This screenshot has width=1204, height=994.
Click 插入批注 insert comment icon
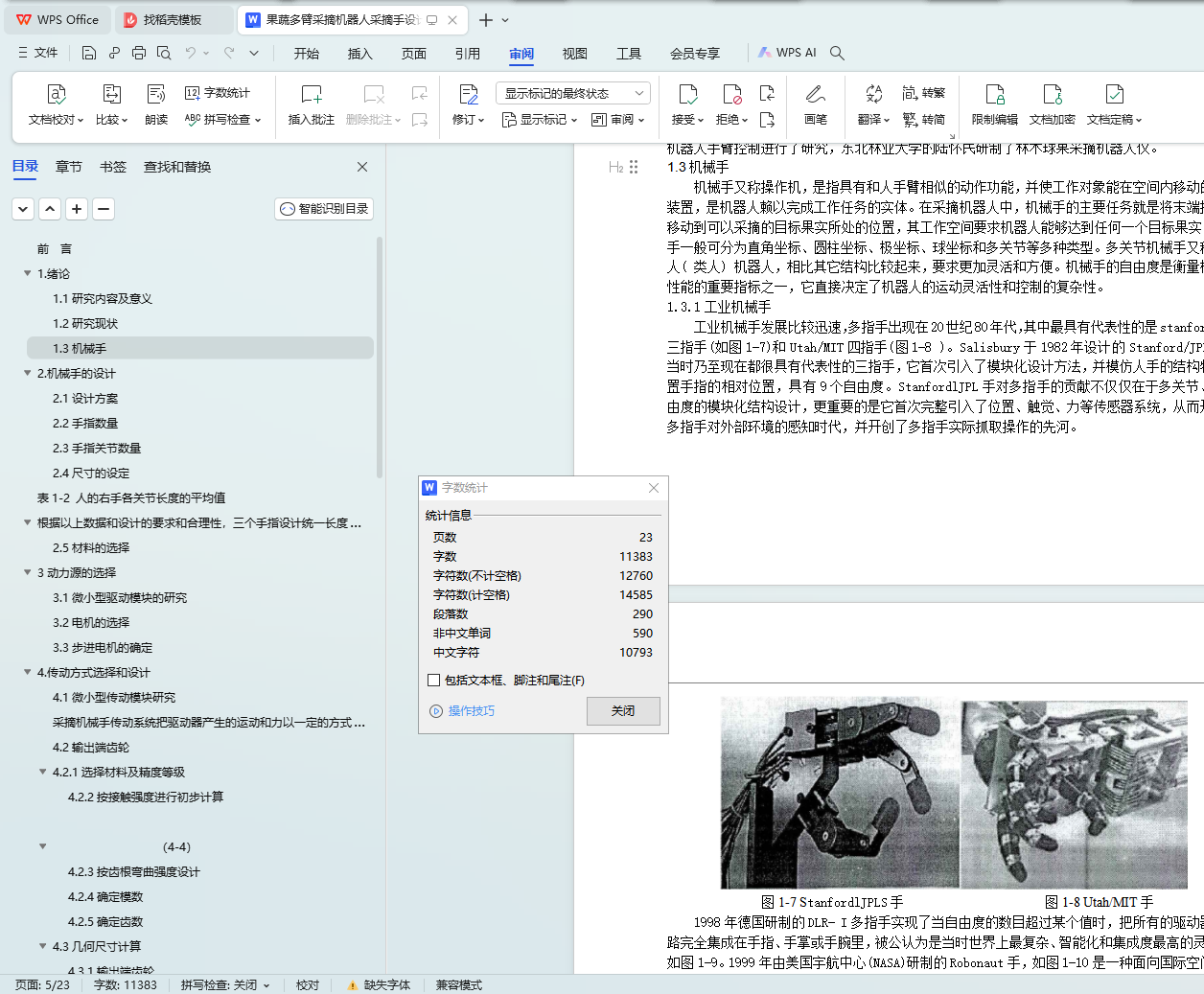pyautogui.click(x=312, y=95)
